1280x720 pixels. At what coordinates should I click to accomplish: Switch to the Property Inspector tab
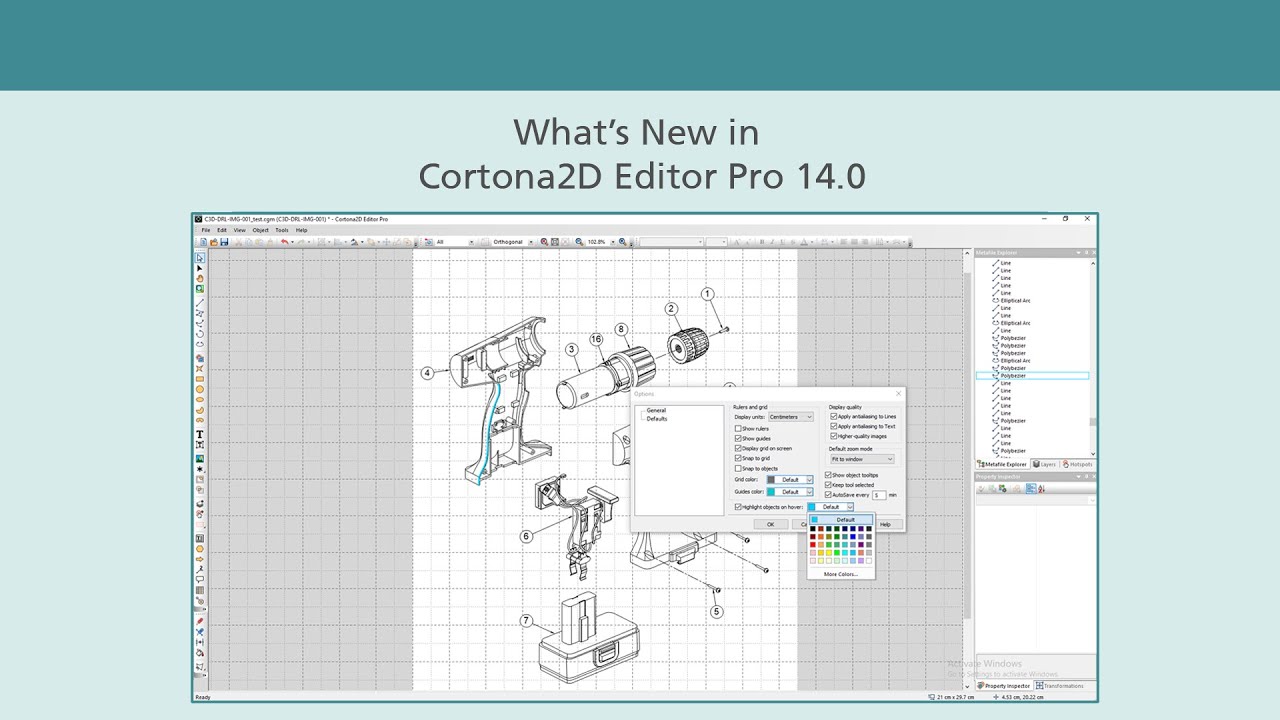pyautogui.click(x=1005, y=686)
